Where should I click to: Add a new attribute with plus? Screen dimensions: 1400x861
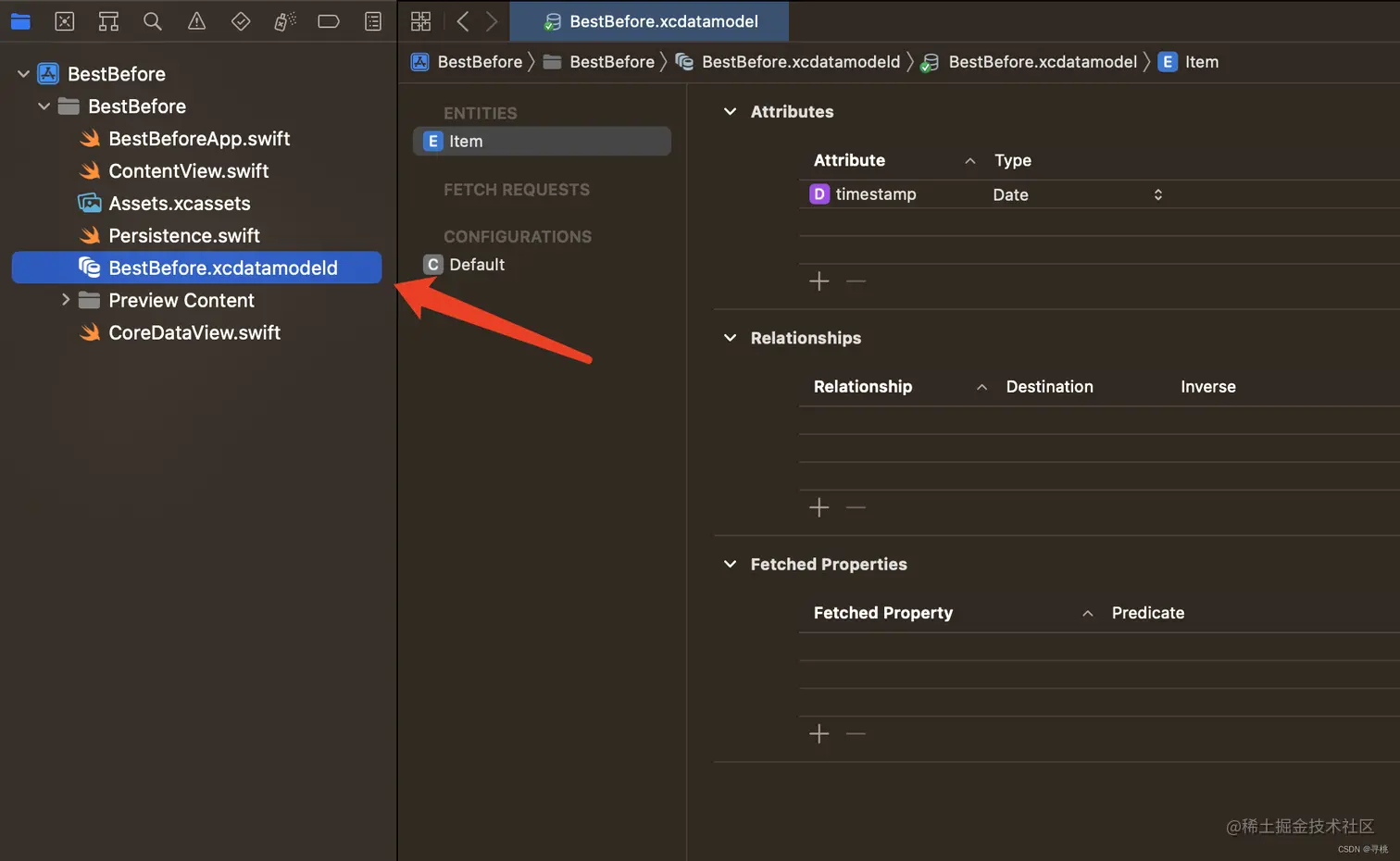819,281
